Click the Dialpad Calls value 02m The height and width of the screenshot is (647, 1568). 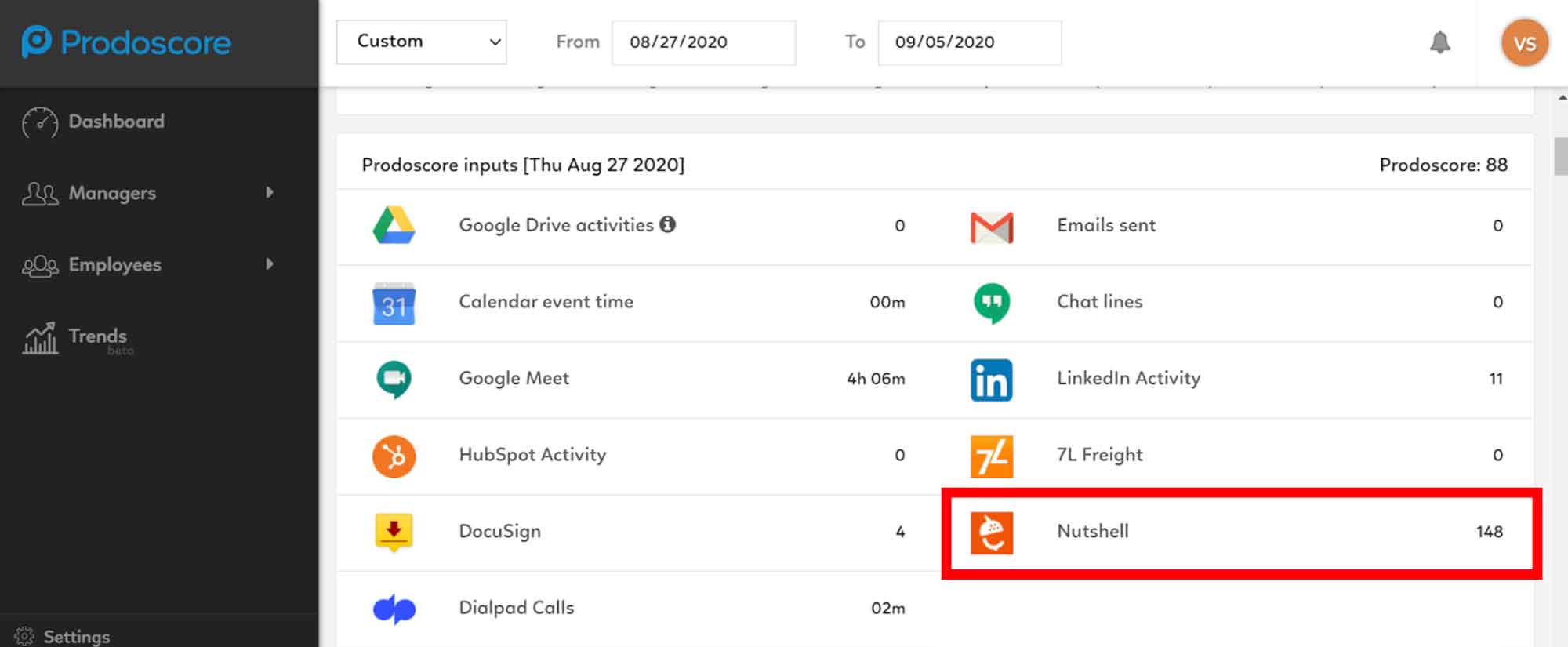tap(888, 609)
